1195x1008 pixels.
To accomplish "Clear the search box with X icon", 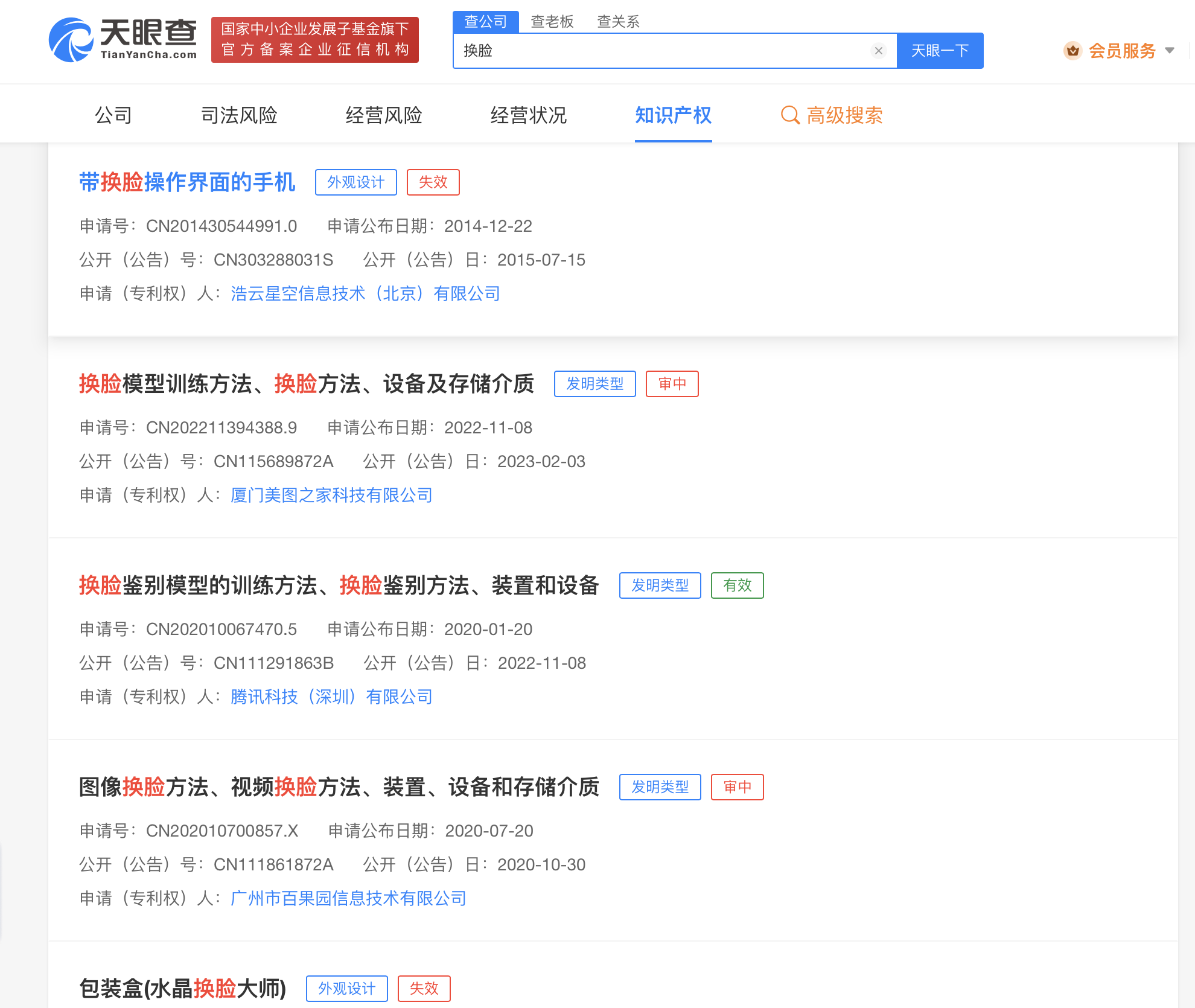I will (879, 51).
